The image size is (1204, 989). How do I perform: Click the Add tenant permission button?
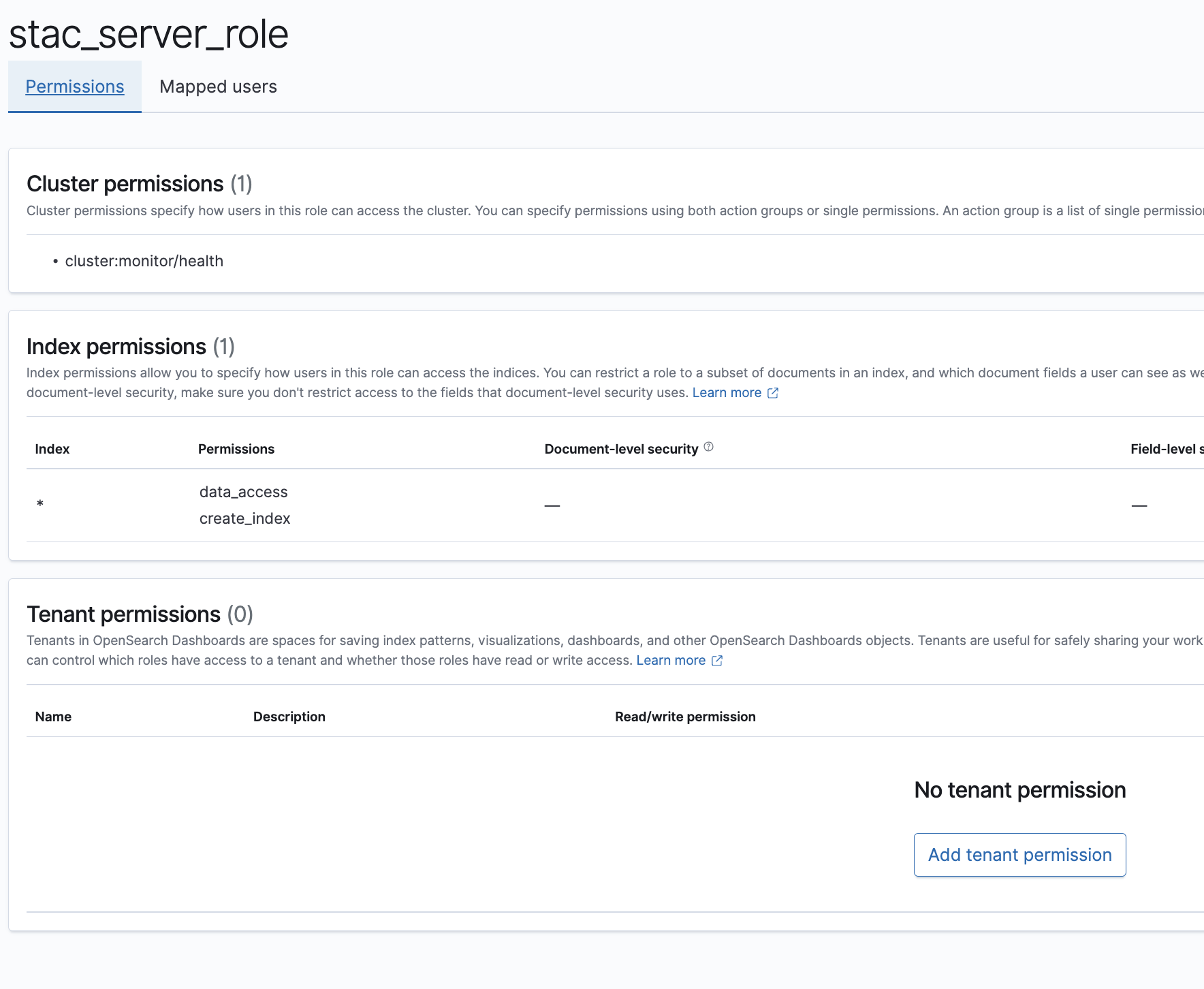click(1019, 855)
